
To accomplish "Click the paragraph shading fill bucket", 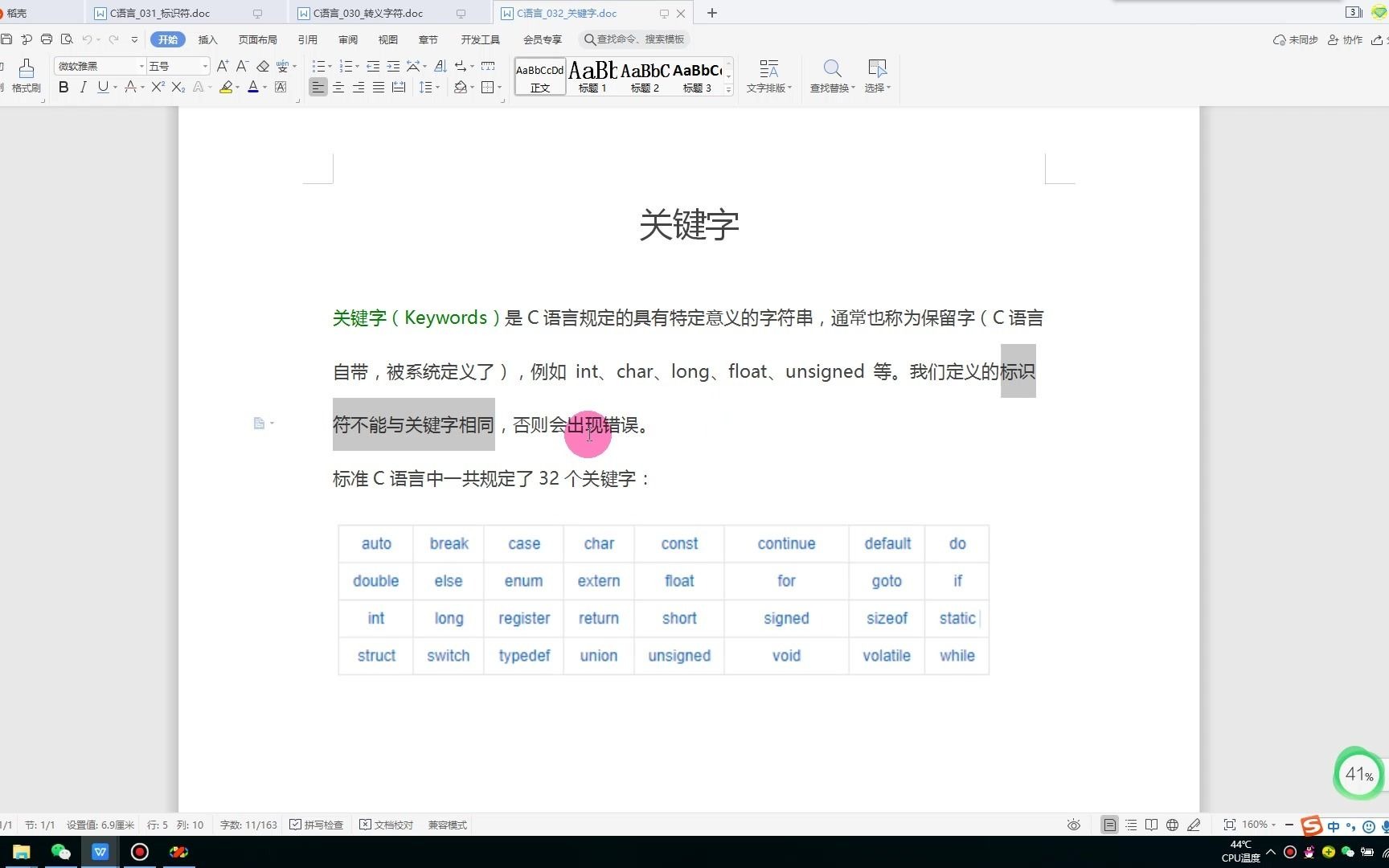I will [460, 87].
